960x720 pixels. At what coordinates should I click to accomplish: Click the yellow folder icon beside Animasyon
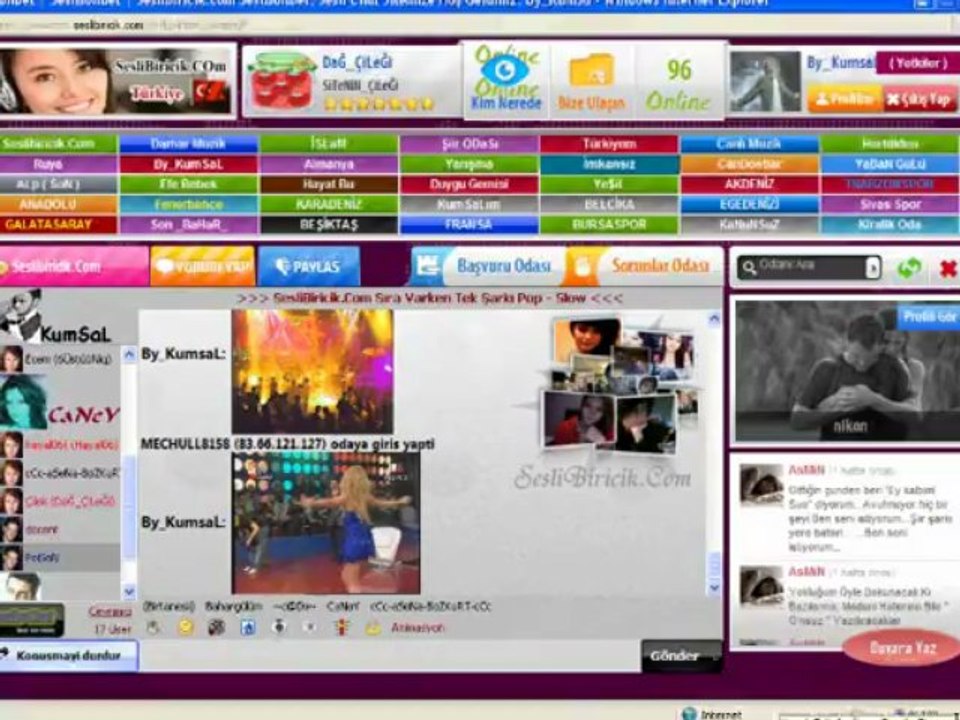pos(373,628)
